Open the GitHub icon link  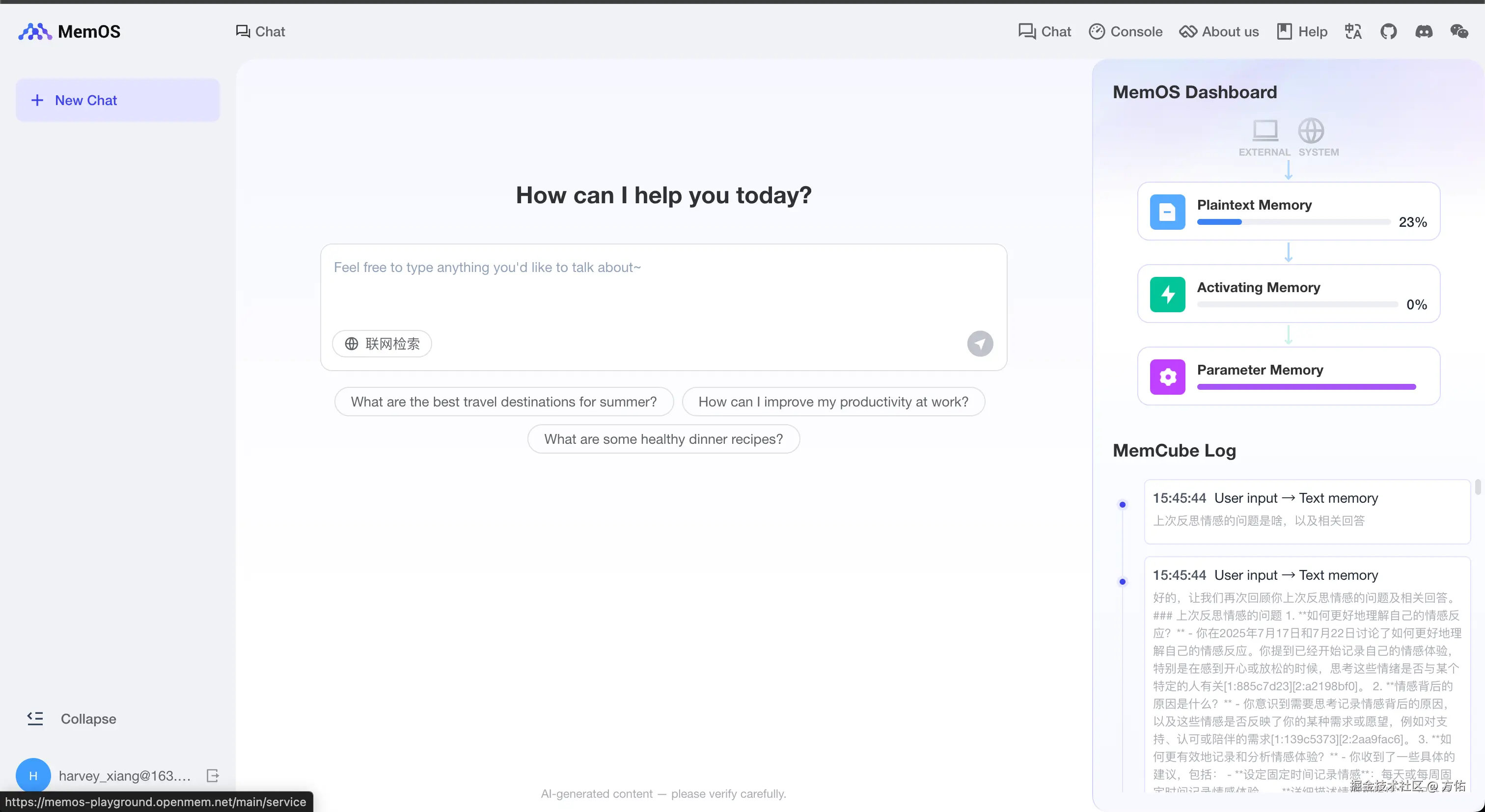(1388, 32)
